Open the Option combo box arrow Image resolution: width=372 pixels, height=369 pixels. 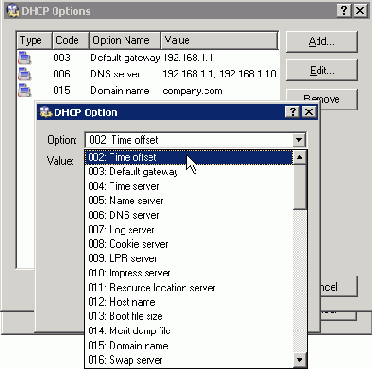tap(299, 140)
